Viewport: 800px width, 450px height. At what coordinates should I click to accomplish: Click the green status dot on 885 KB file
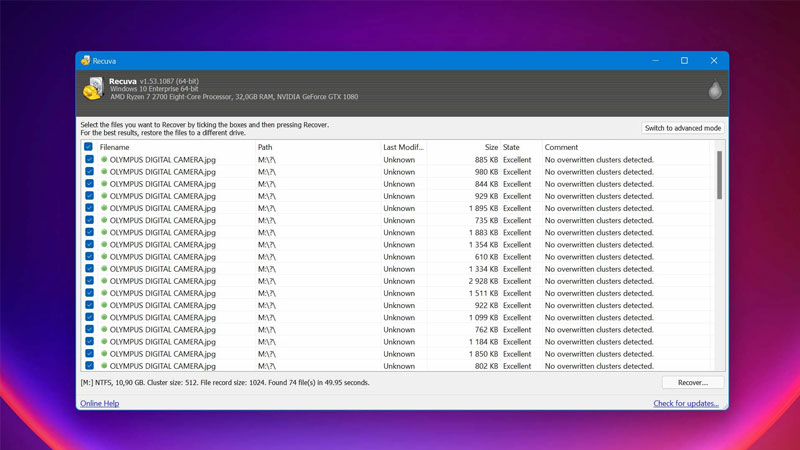tap(104, 160)
